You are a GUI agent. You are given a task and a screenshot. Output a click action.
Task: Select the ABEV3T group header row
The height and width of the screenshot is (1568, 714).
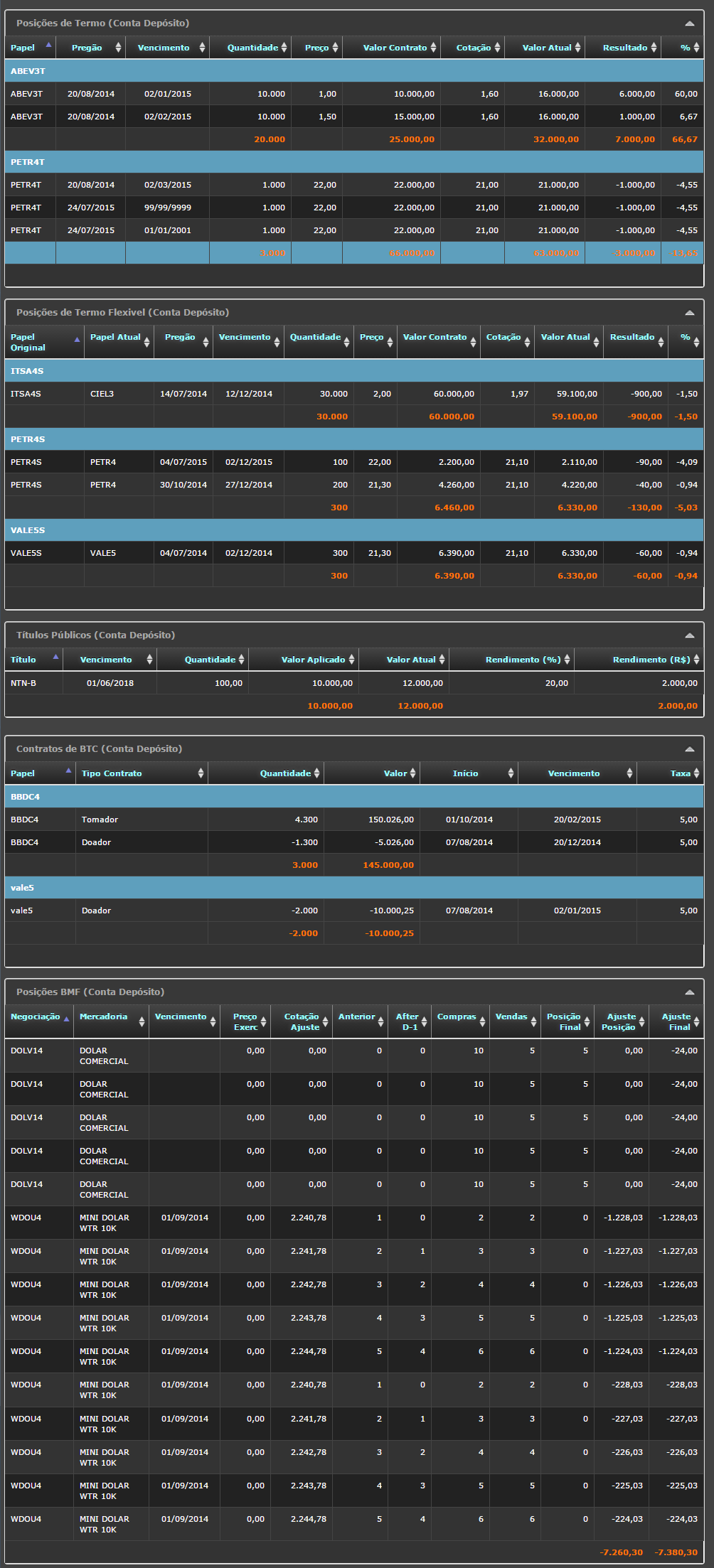(x=354, y=71)
